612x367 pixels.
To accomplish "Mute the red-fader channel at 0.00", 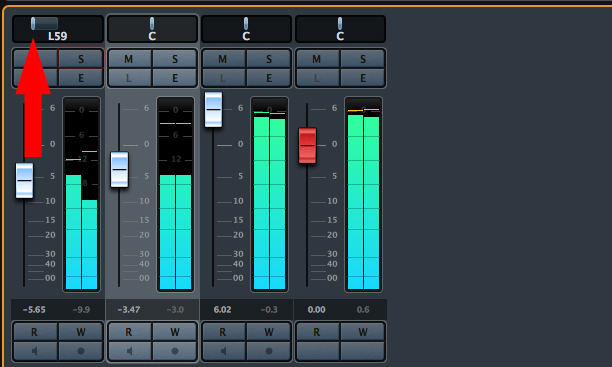I will 317,59.
